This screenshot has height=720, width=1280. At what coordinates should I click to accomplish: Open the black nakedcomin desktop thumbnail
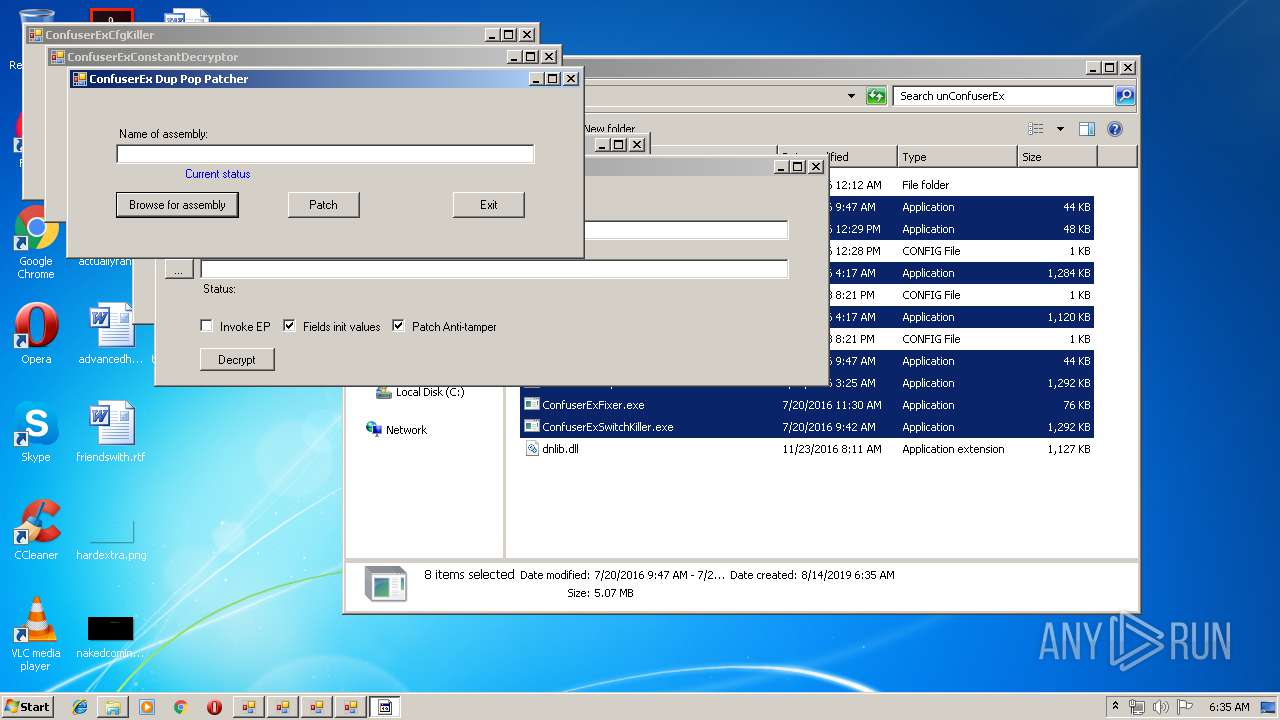(x=110, y=634)
